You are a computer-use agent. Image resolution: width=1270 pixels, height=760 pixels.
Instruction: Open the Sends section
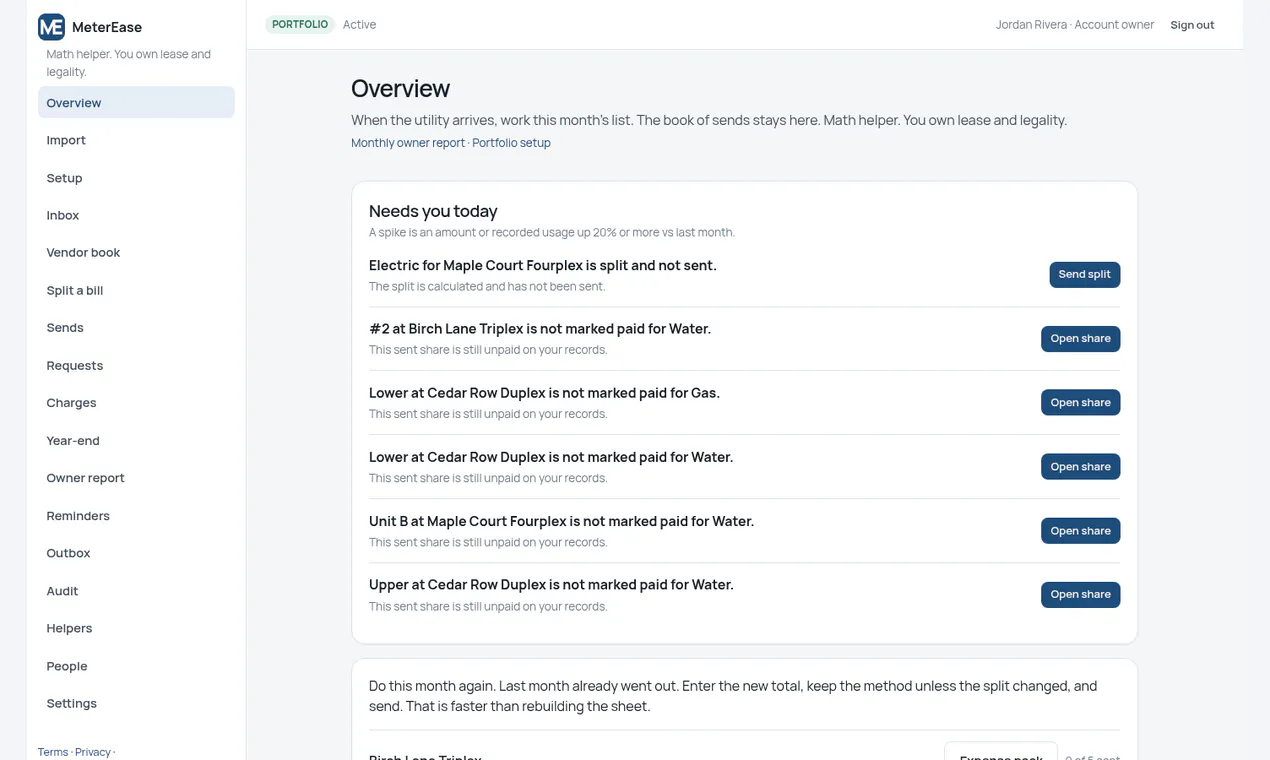click(136, 328)
